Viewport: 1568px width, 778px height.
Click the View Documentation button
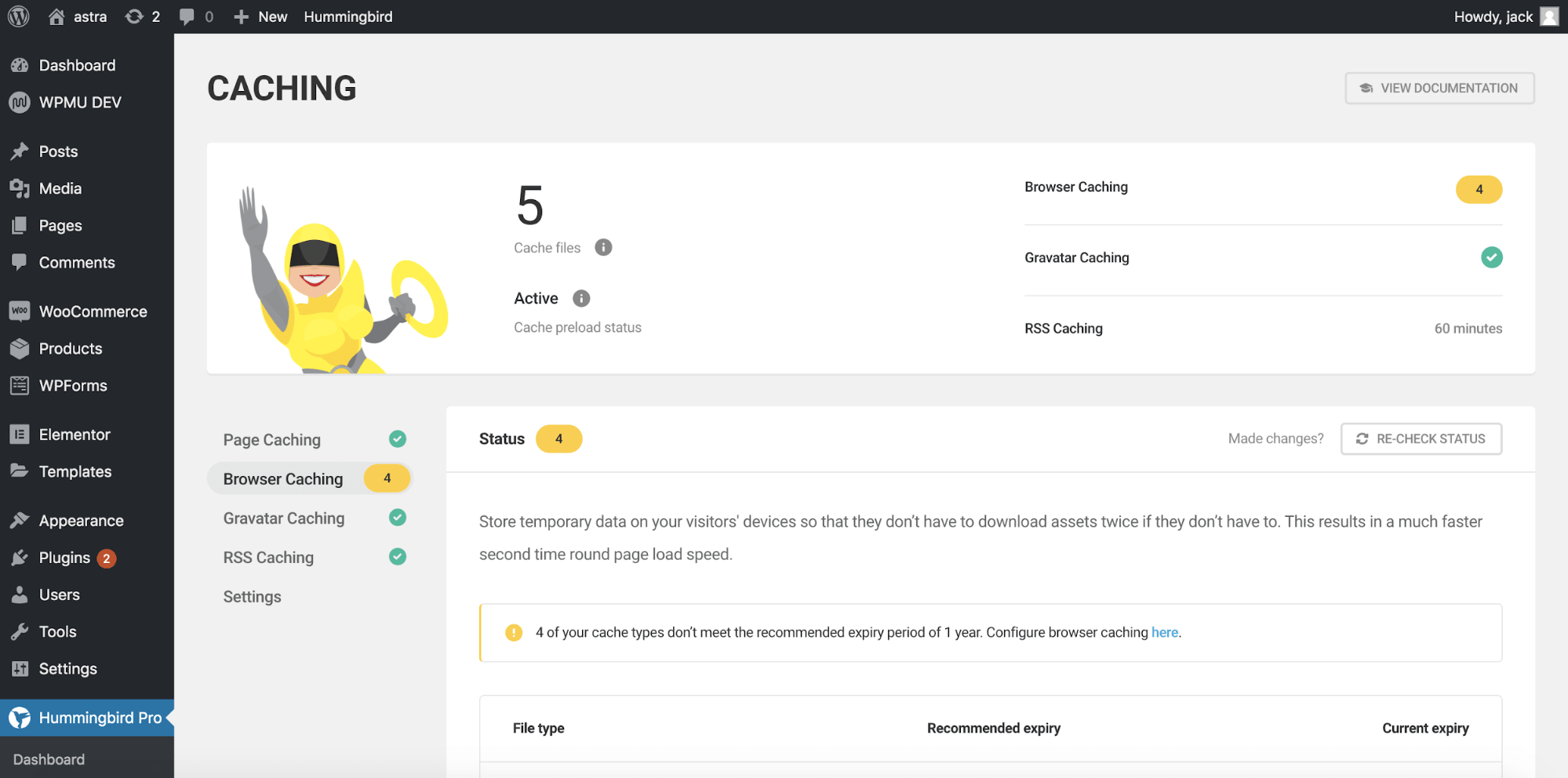click(x=1439, y=88)
